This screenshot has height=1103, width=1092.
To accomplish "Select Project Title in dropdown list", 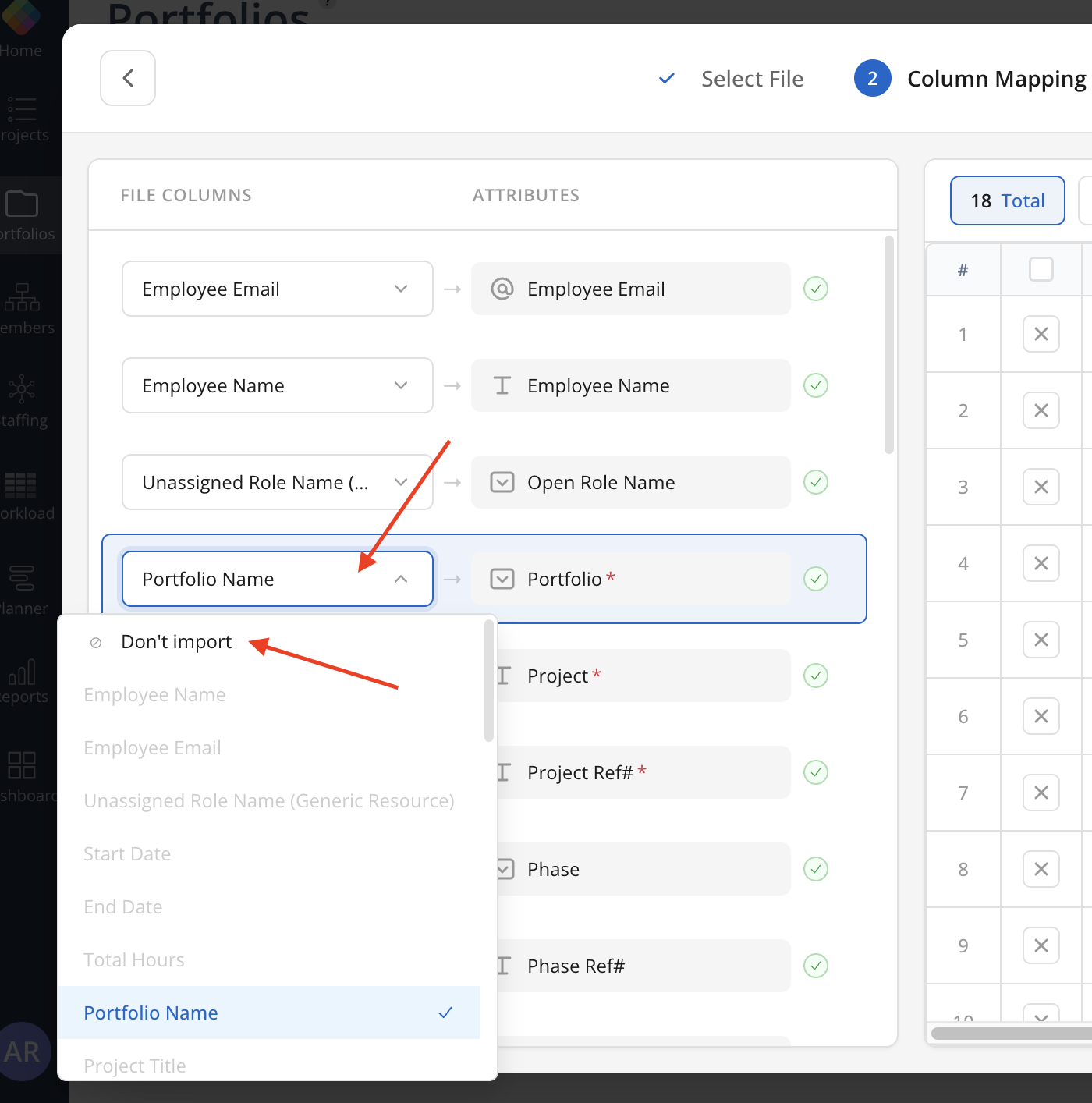I will [269, 1061].
